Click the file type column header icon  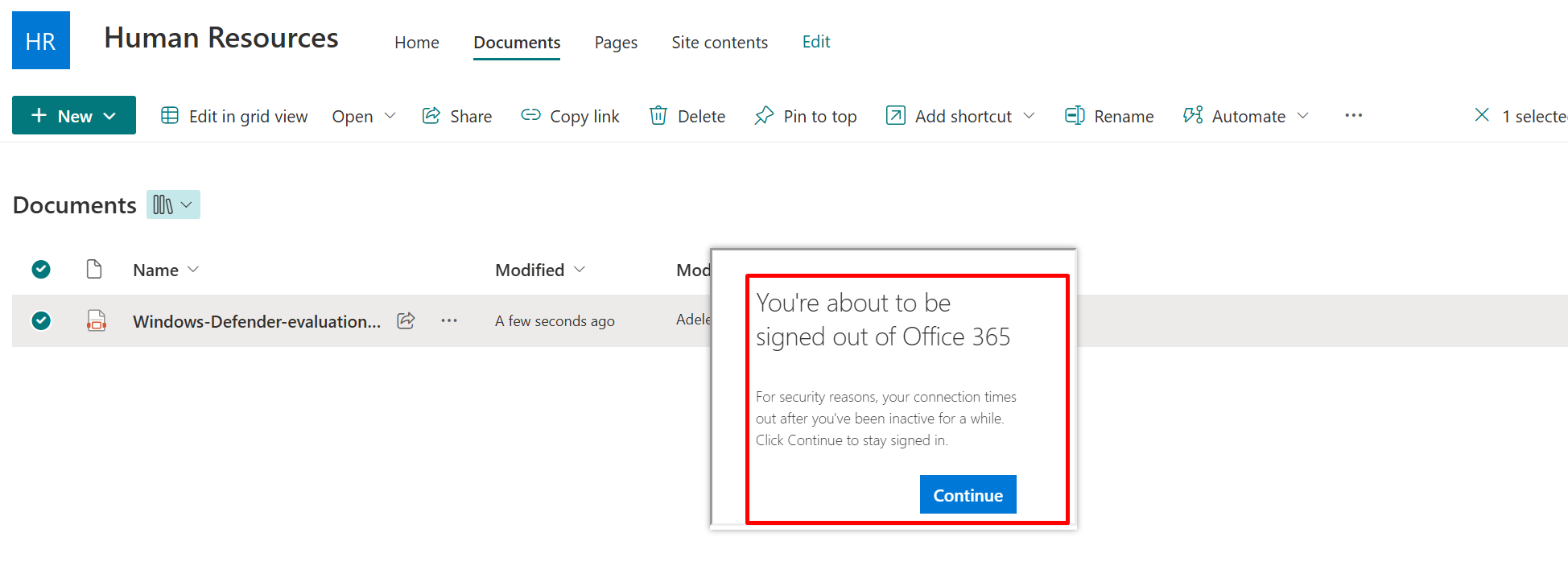click(94, 269)
